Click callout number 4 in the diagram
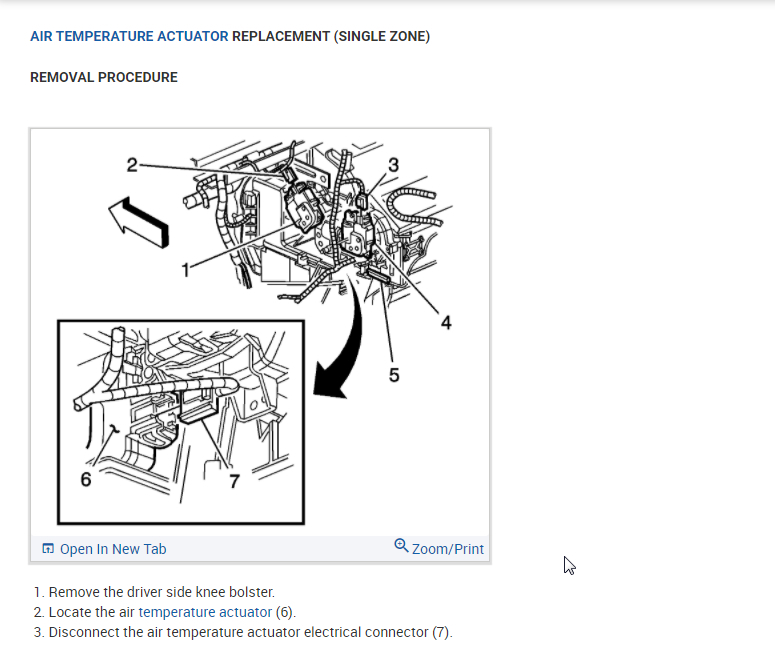 tap(446, 323)
